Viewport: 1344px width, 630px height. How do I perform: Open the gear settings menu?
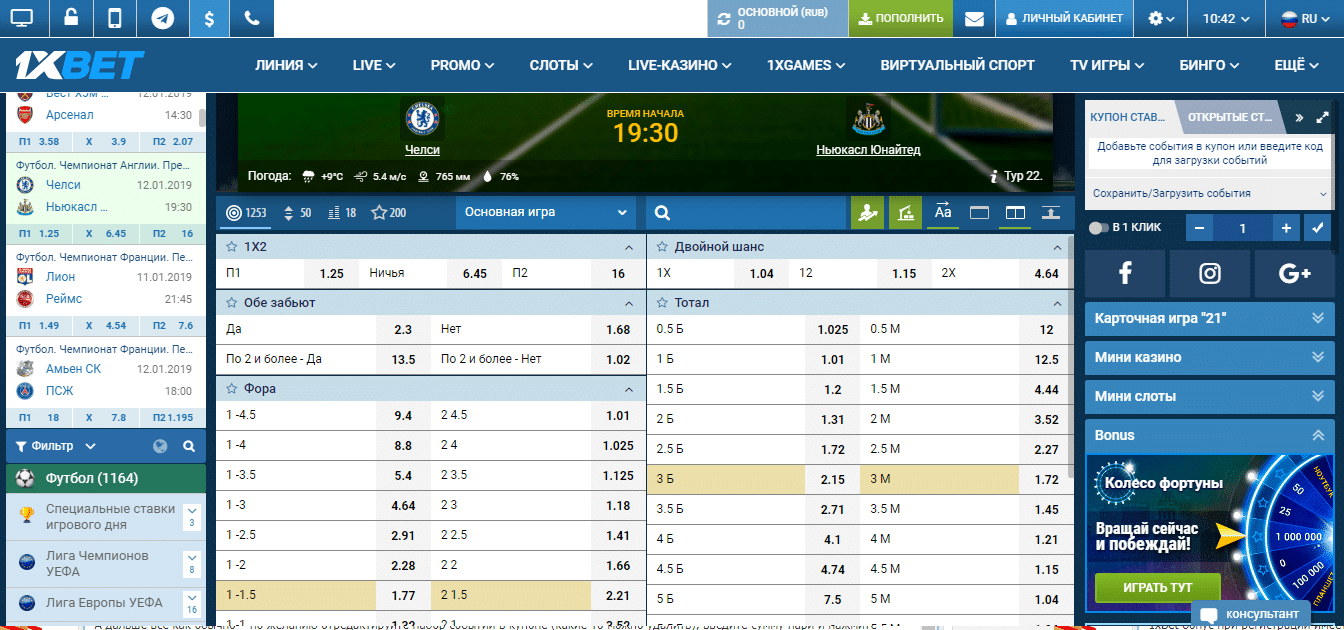[1161, 18]
